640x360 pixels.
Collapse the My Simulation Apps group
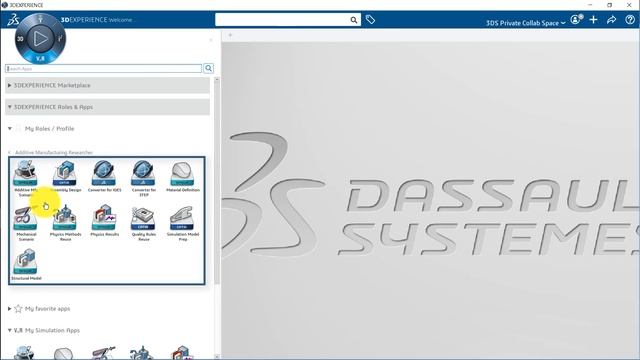point(9,330)
